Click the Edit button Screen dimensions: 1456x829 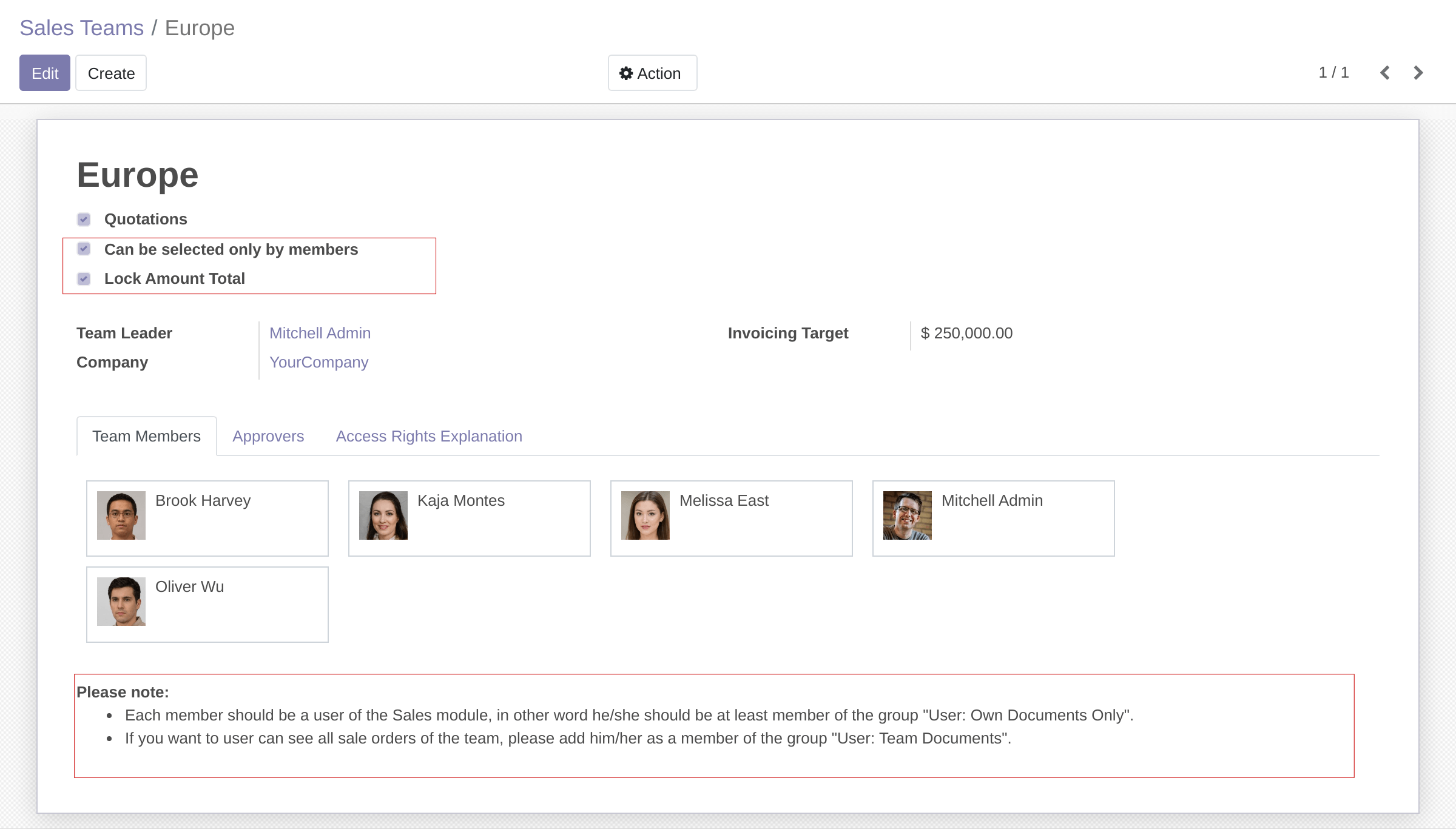[45, 73]
